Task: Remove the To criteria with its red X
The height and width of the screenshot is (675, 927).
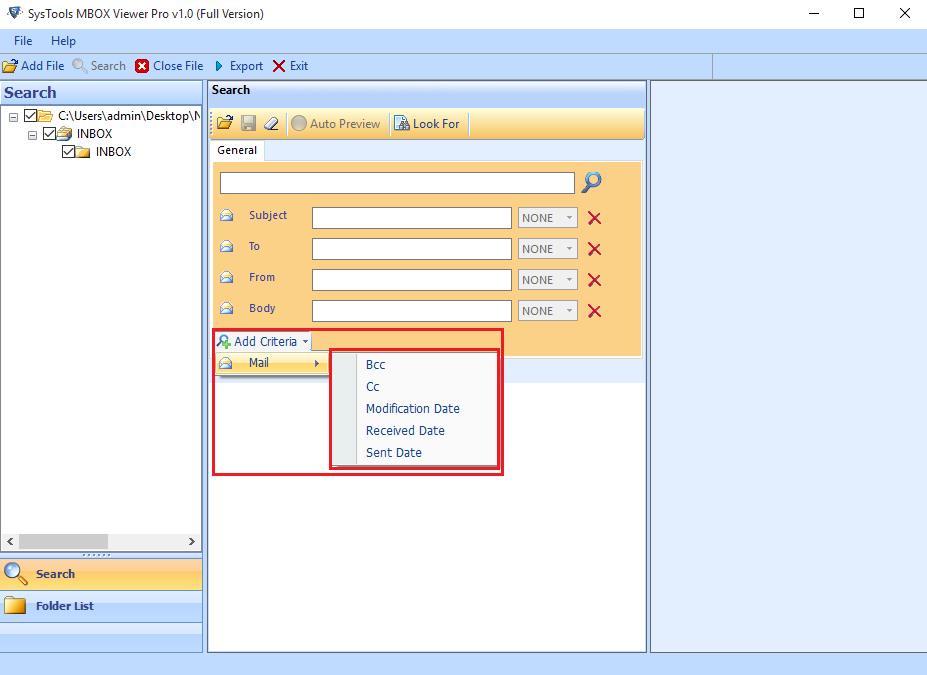Action: coord(594,249)
